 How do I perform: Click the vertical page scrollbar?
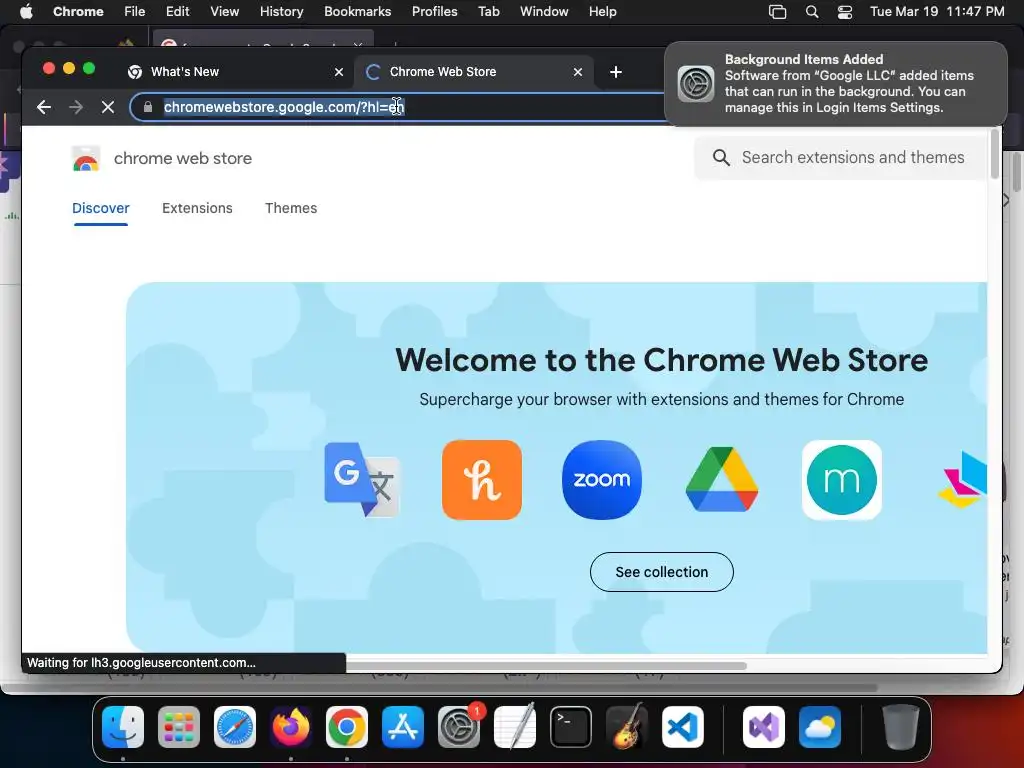(x=995, y=154)
